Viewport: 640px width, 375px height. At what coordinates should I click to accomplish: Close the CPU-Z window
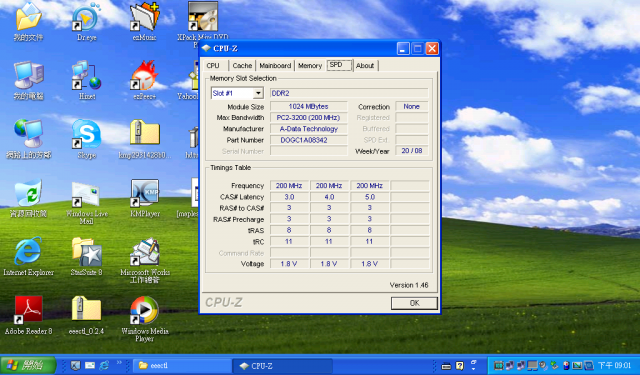(432, 49)
